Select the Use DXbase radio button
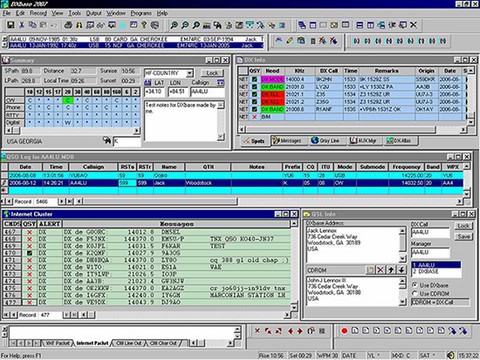 coord(415,285)
